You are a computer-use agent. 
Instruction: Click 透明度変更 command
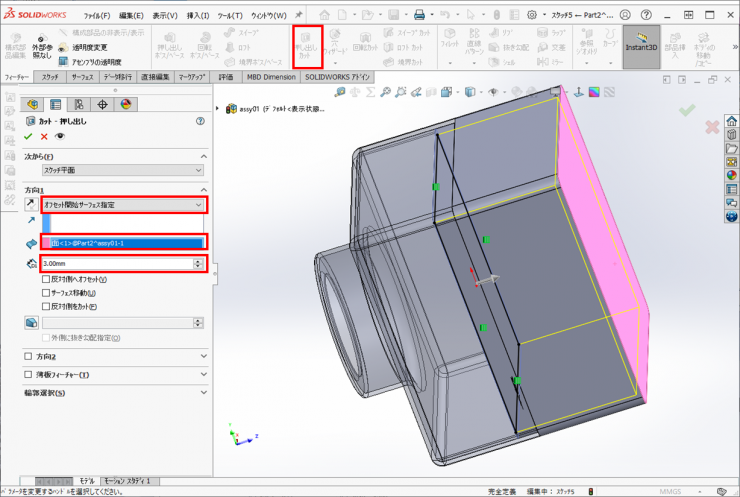pos(89,47)
